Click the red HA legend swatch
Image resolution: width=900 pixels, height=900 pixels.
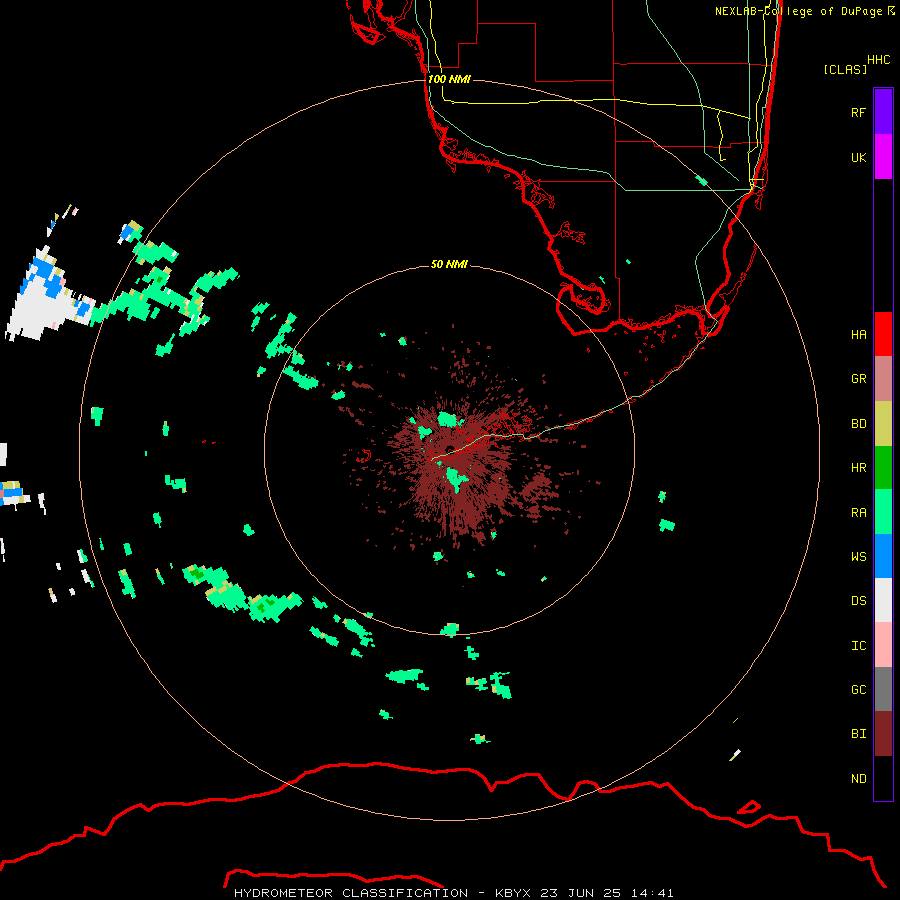tap(883, 334)
